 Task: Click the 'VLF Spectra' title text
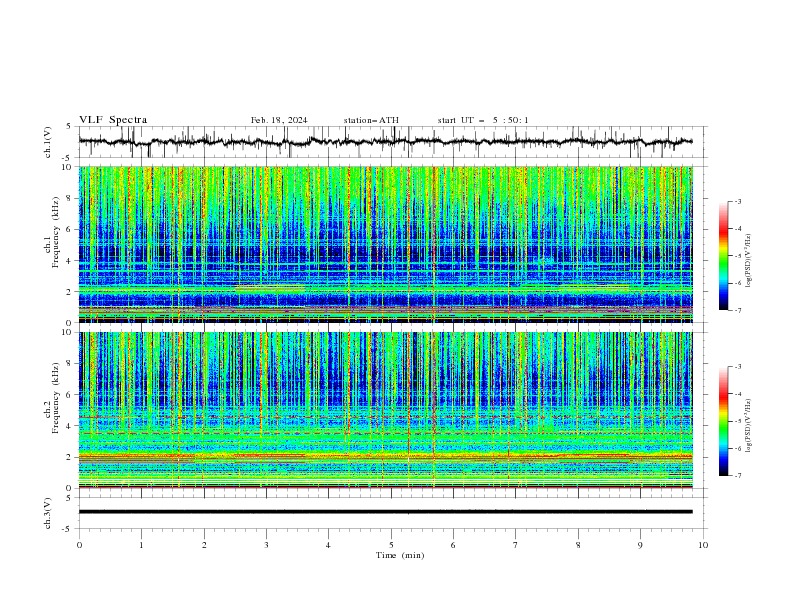tap(113, 120)
